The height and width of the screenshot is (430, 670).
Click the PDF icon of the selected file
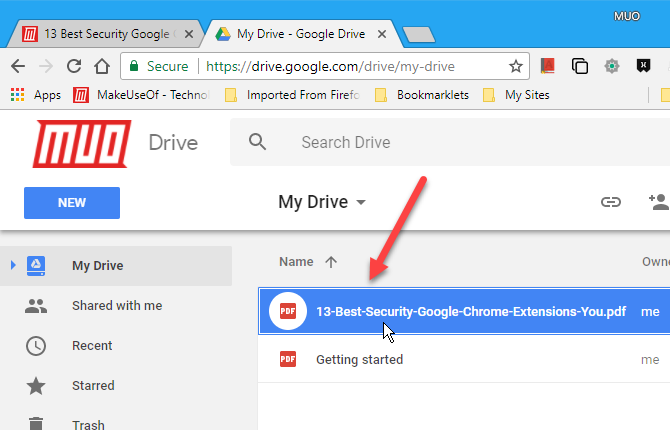click(288, 311)
